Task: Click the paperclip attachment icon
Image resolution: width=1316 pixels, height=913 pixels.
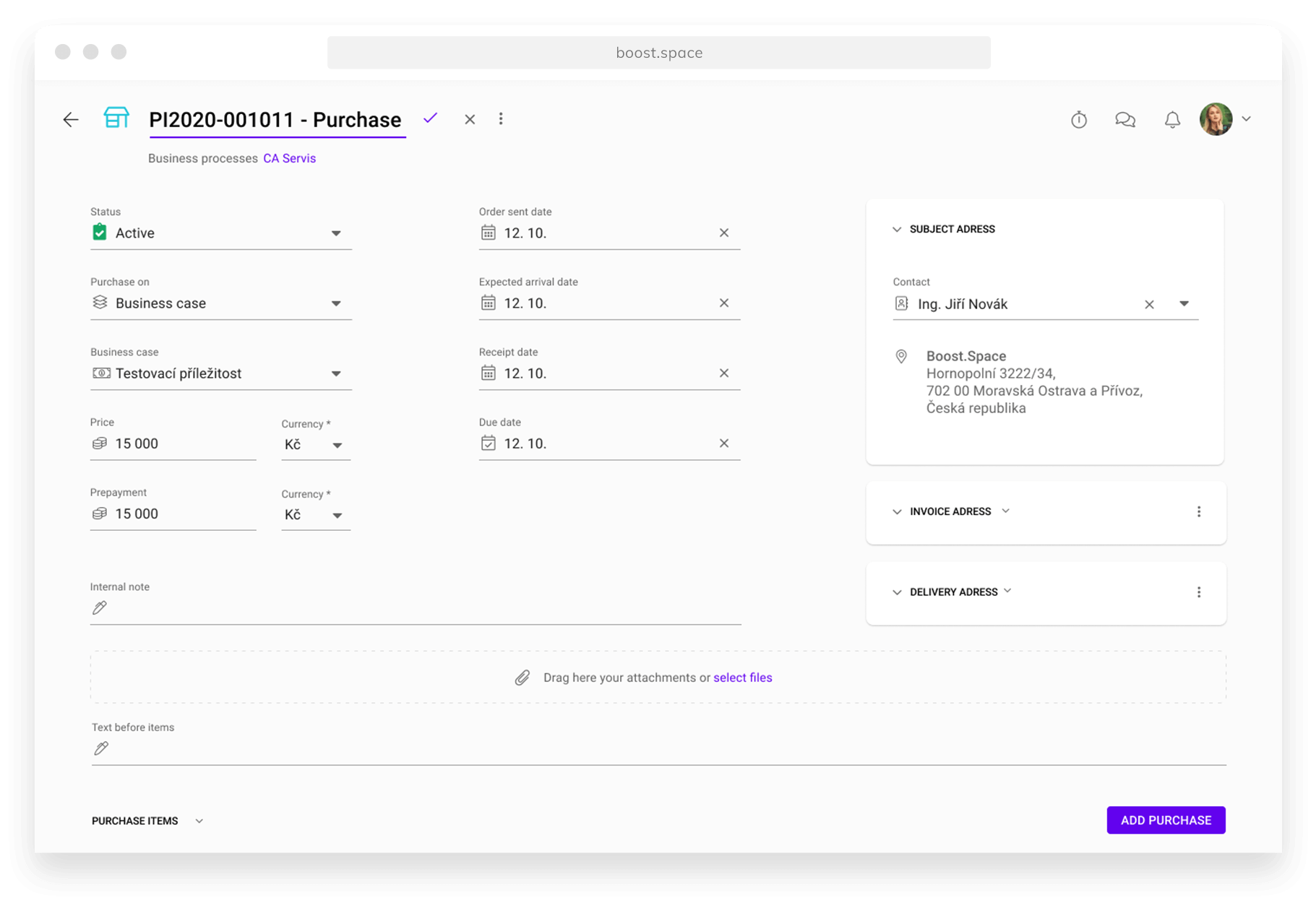Action: (521, 677)
